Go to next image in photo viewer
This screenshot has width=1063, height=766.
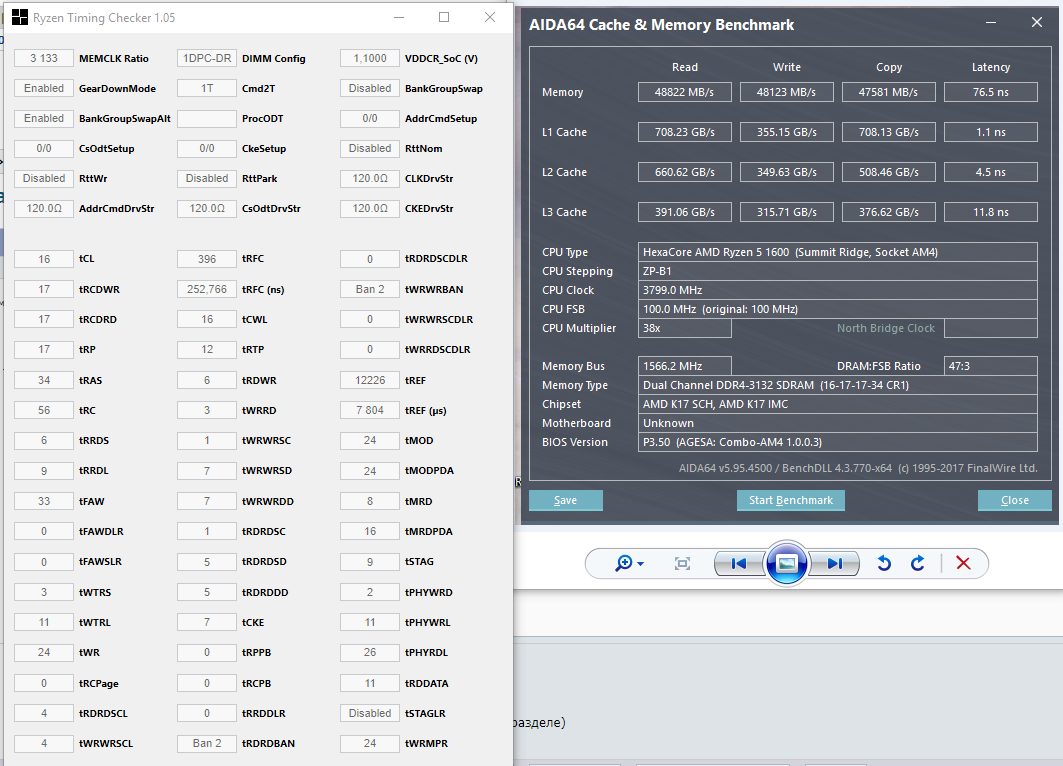click(x=835, y=563)
